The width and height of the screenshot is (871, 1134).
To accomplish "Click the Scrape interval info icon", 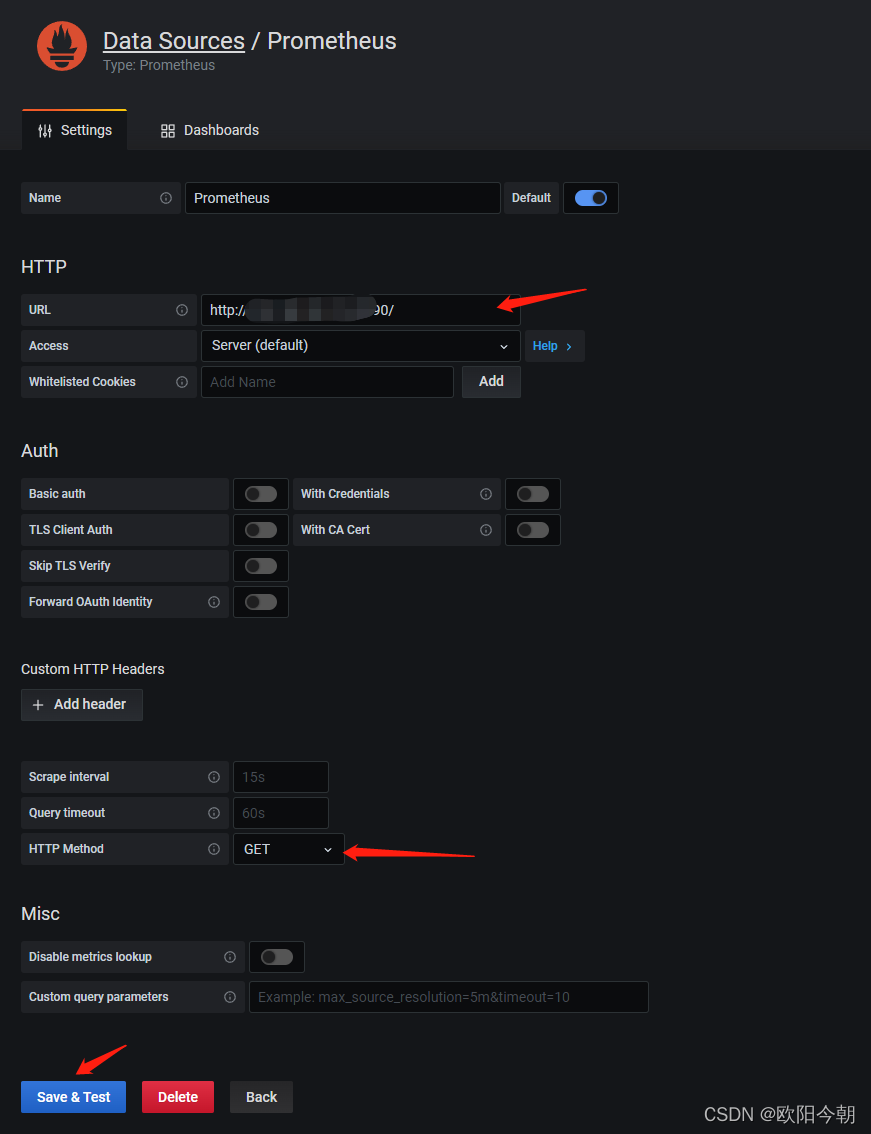I will 214,777.
